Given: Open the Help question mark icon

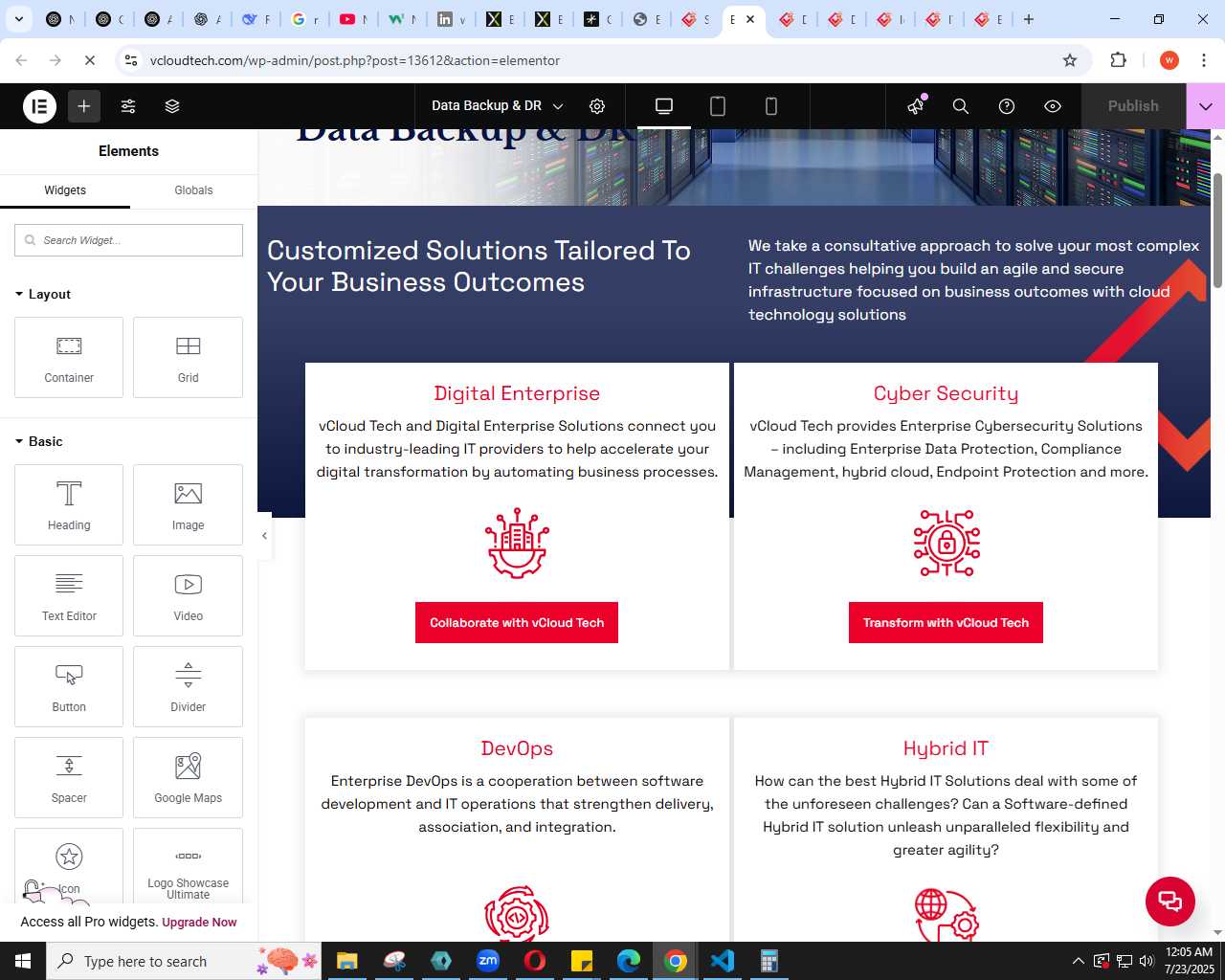Looking at the screenshot, I should pyautogui.click(x=1007, y=106).
